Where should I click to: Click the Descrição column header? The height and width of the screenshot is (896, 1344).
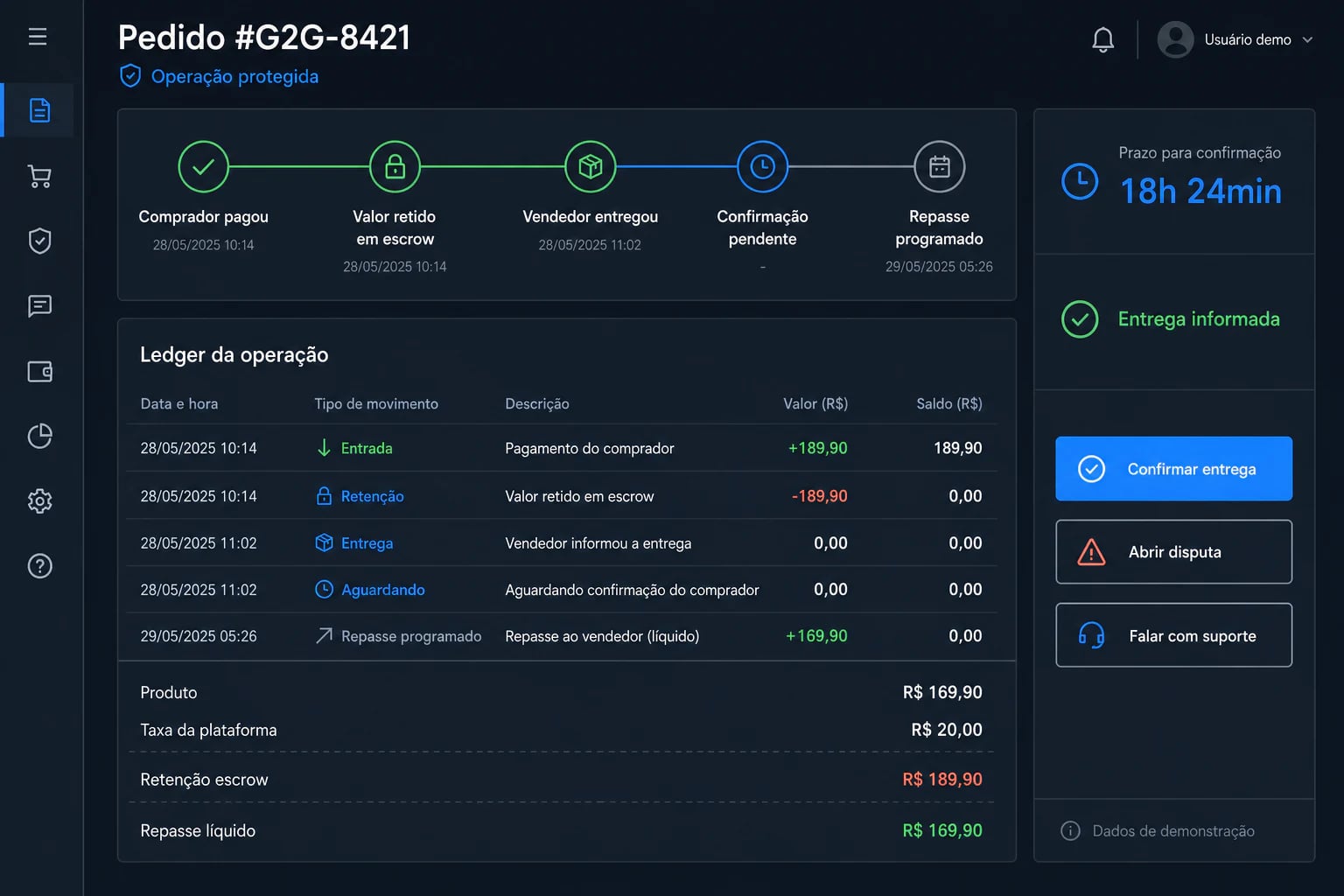(x=537, y=403)
